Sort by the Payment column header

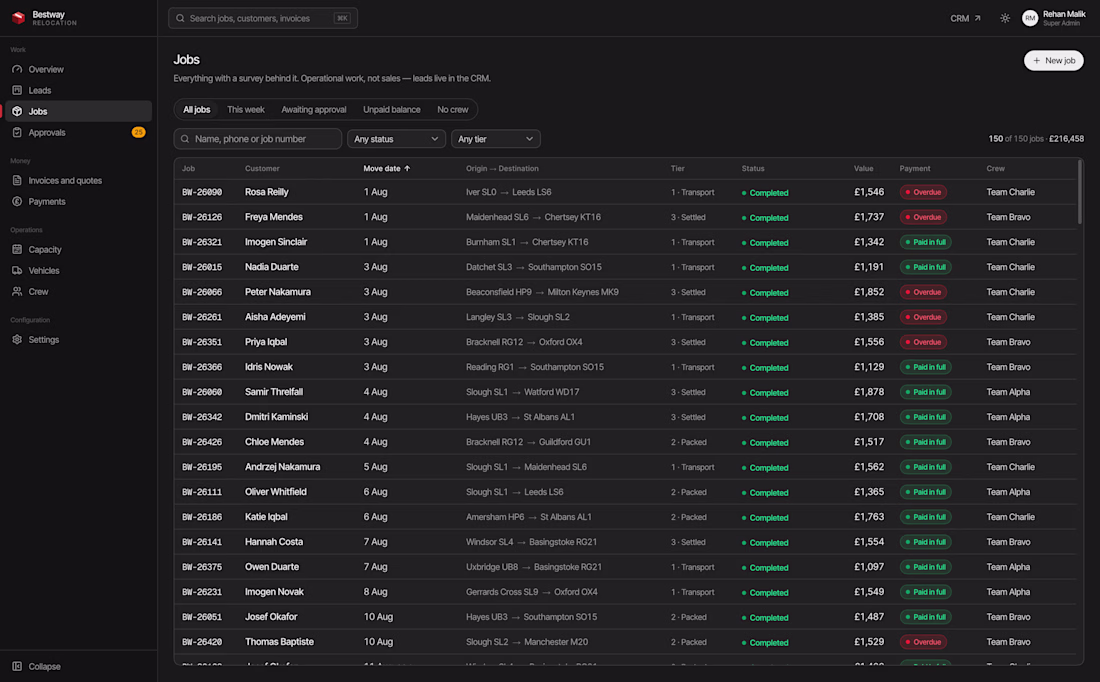point(915,168)
